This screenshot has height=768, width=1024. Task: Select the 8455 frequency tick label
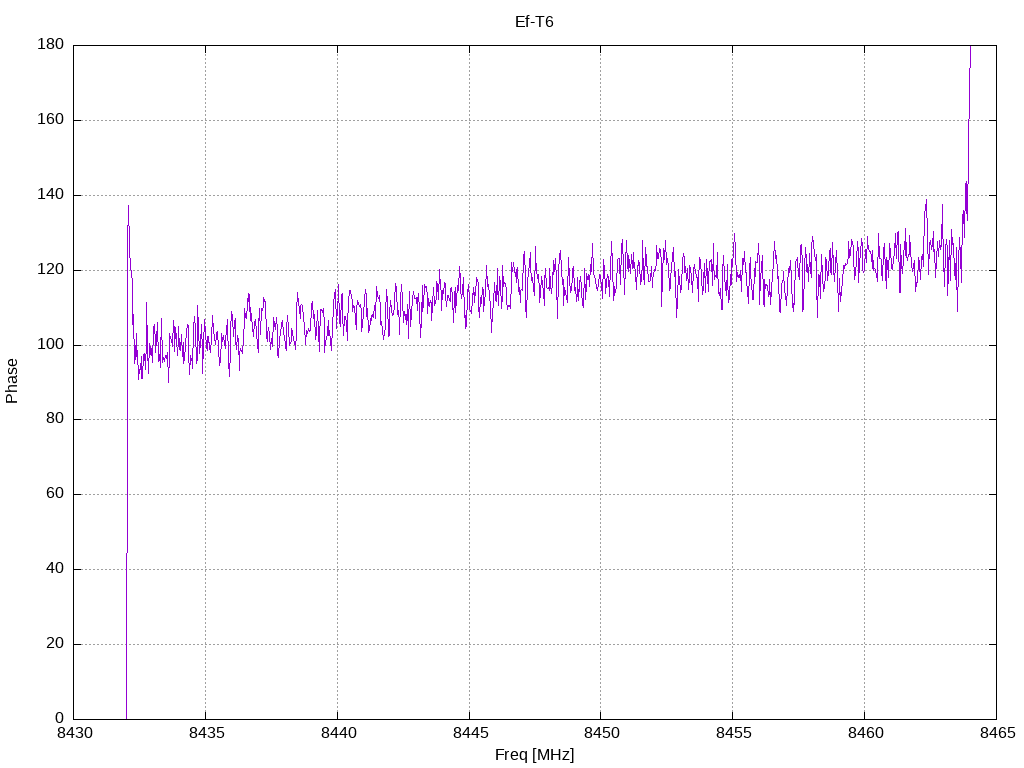732,734
